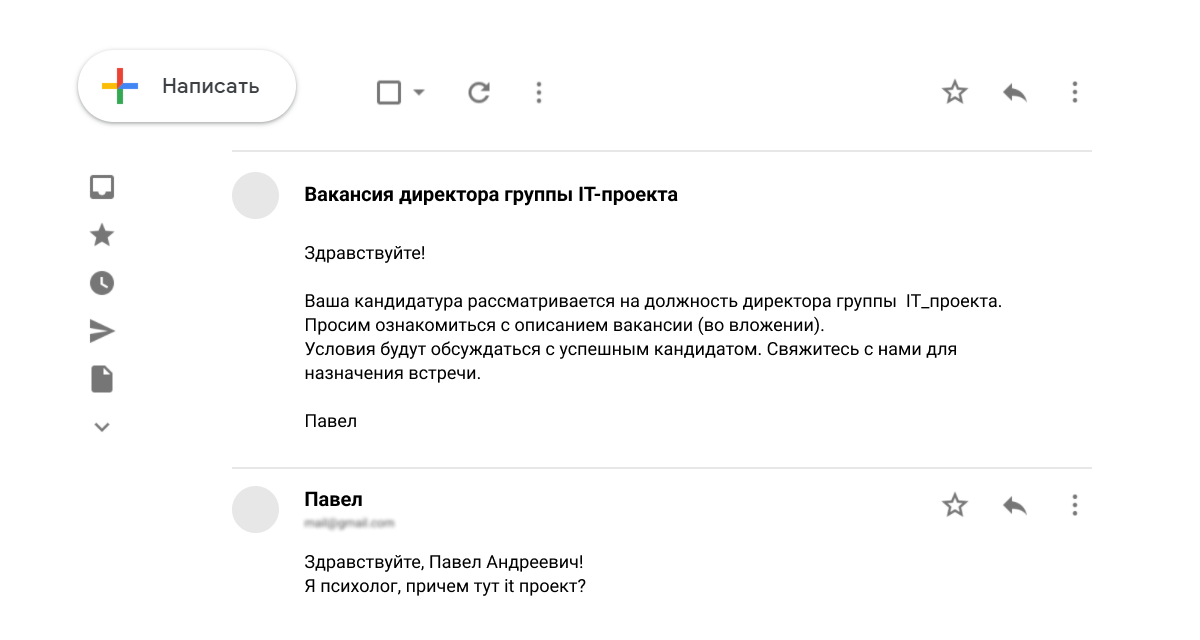Viewport: 1200px width, 640px height.
Task: Open Starred folder in sidebar
Action: click(x=102, y=235)
